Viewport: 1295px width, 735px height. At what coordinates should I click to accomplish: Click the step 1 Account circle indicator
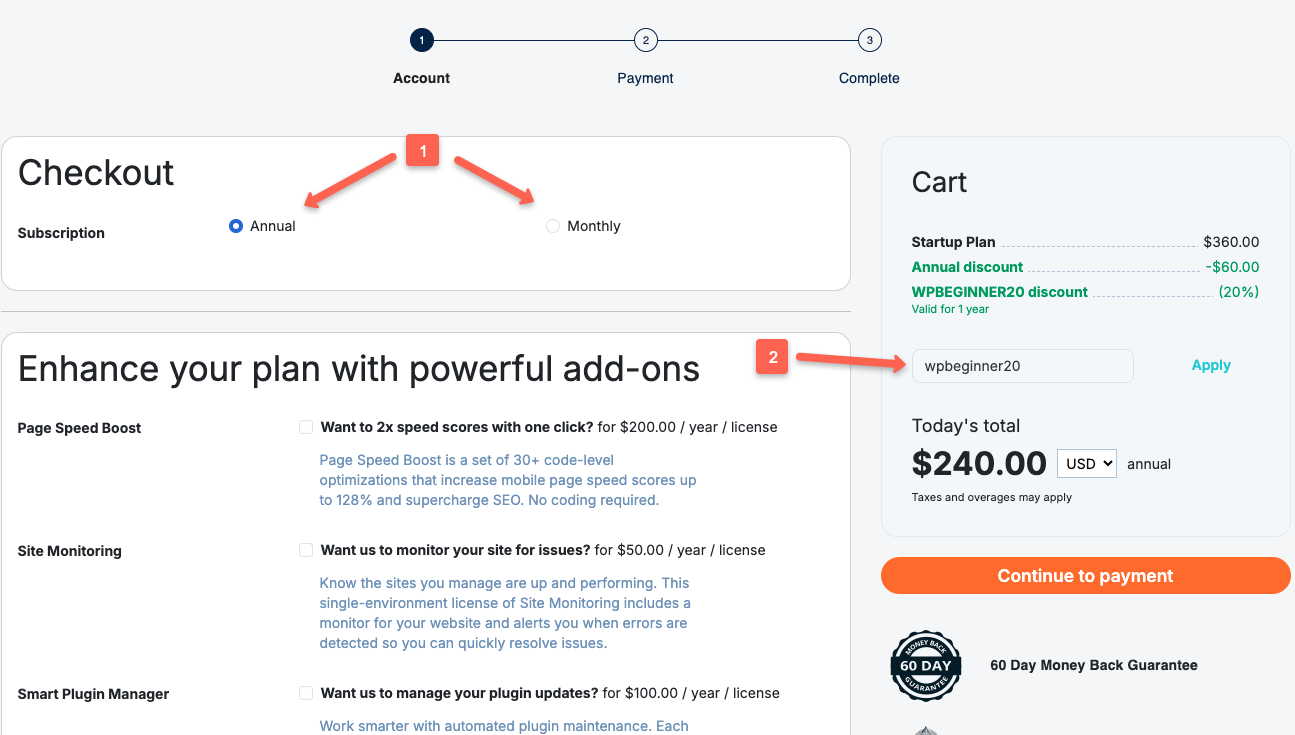[x=421, y=40]
